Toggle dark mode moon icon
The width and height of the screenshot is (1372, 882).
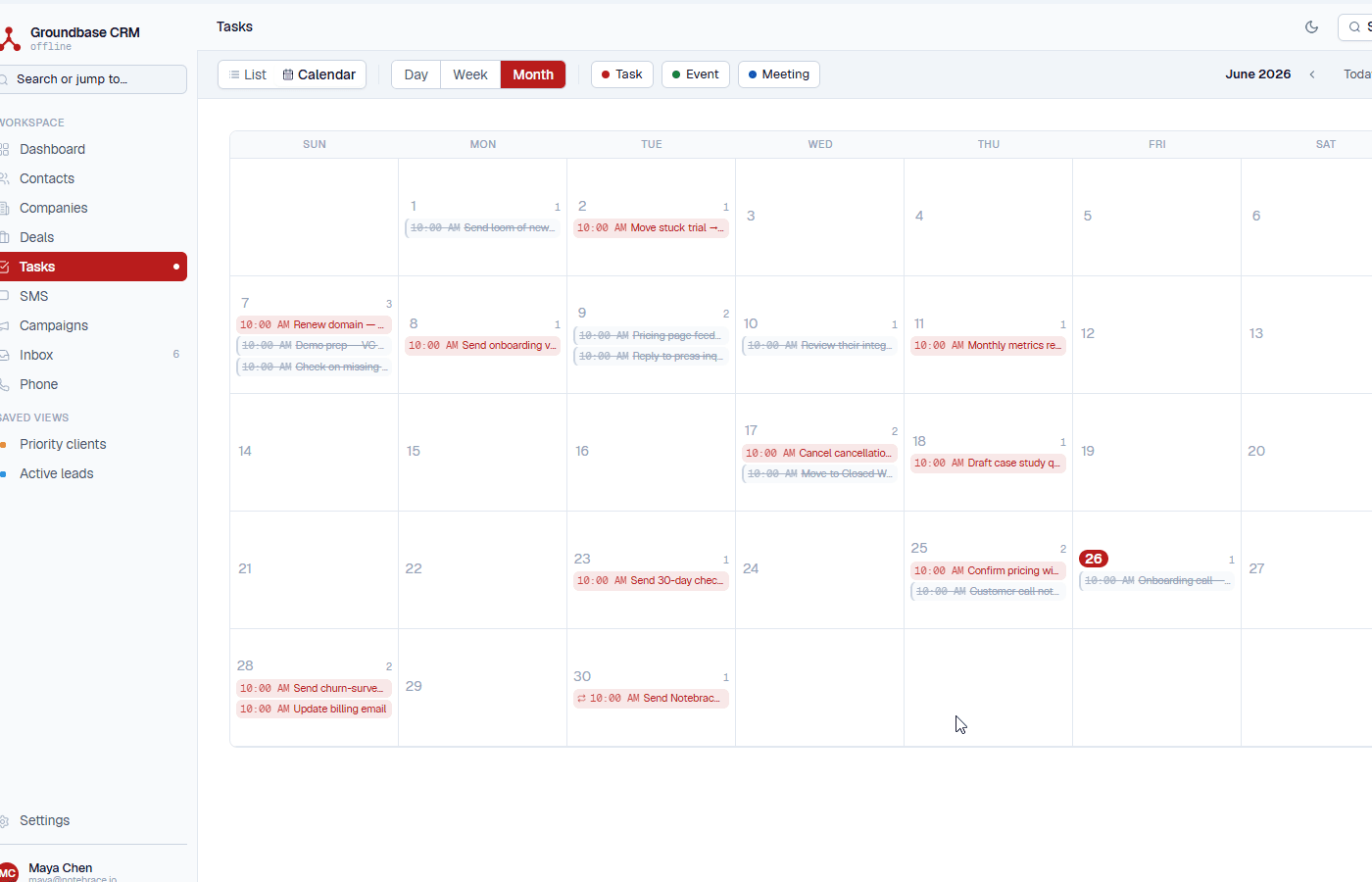point(1311,27)
